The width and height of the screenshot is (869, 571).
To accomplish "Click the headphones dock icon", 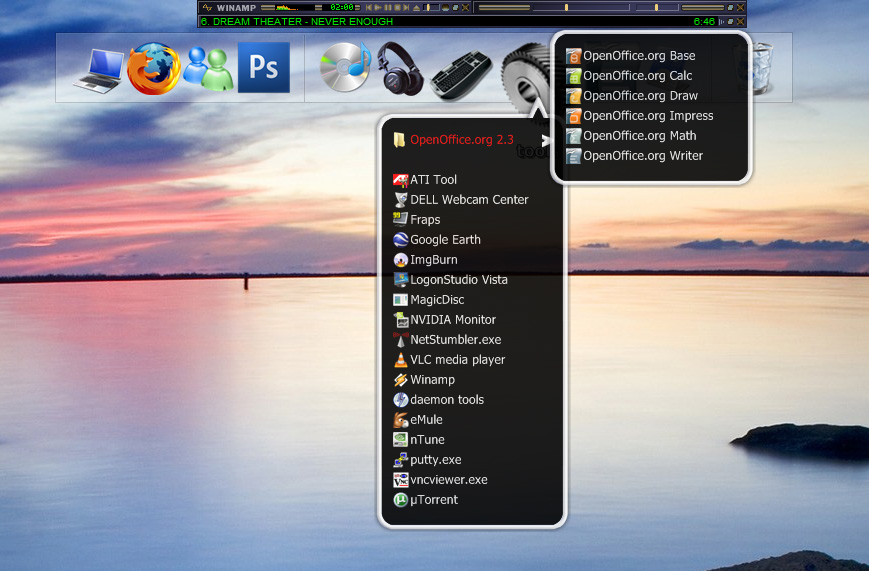I will pos(400,68).
